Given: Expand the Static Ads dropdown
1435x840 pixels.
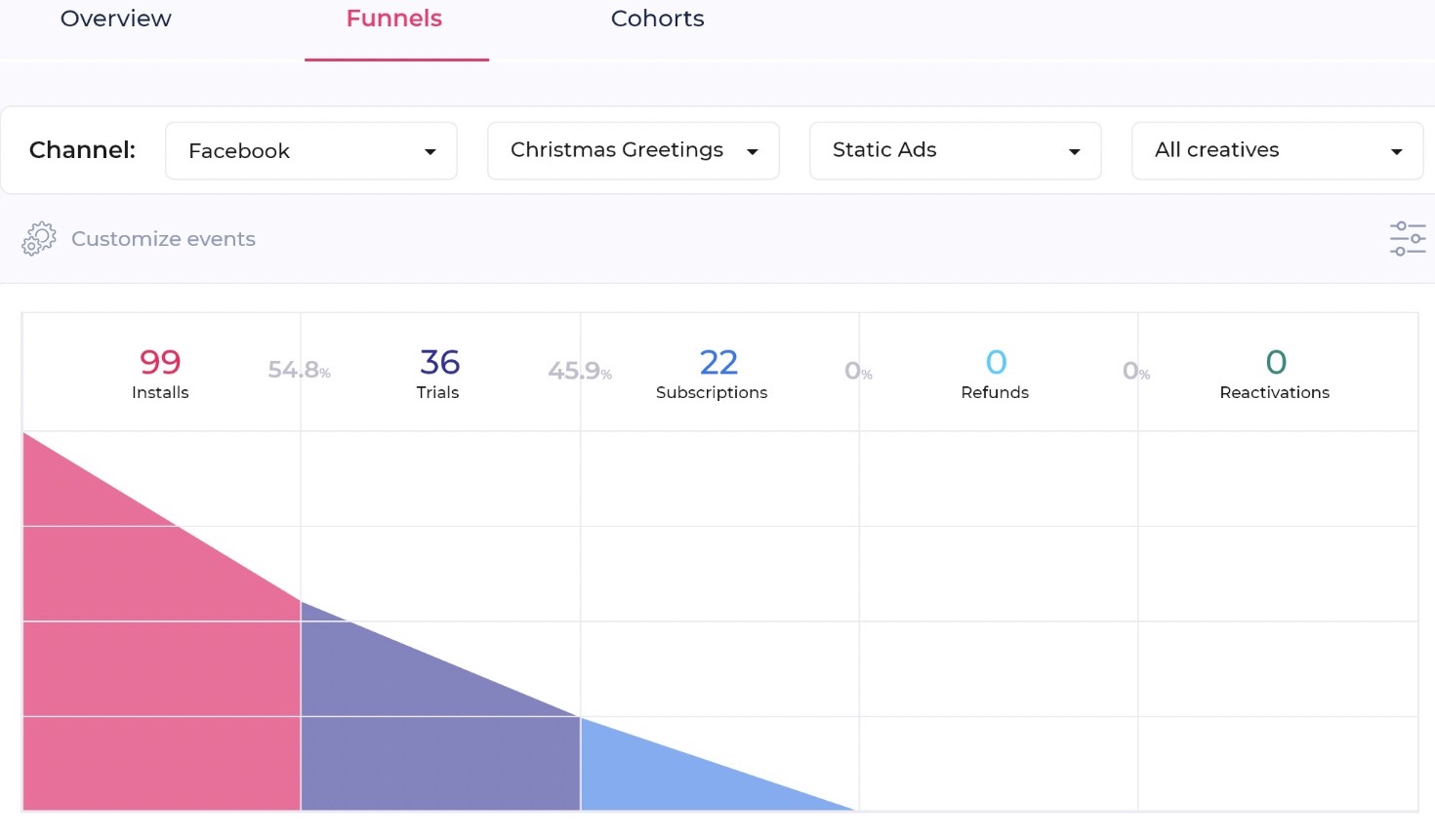Looking at the screenshot, I should [x=955, y=151].
